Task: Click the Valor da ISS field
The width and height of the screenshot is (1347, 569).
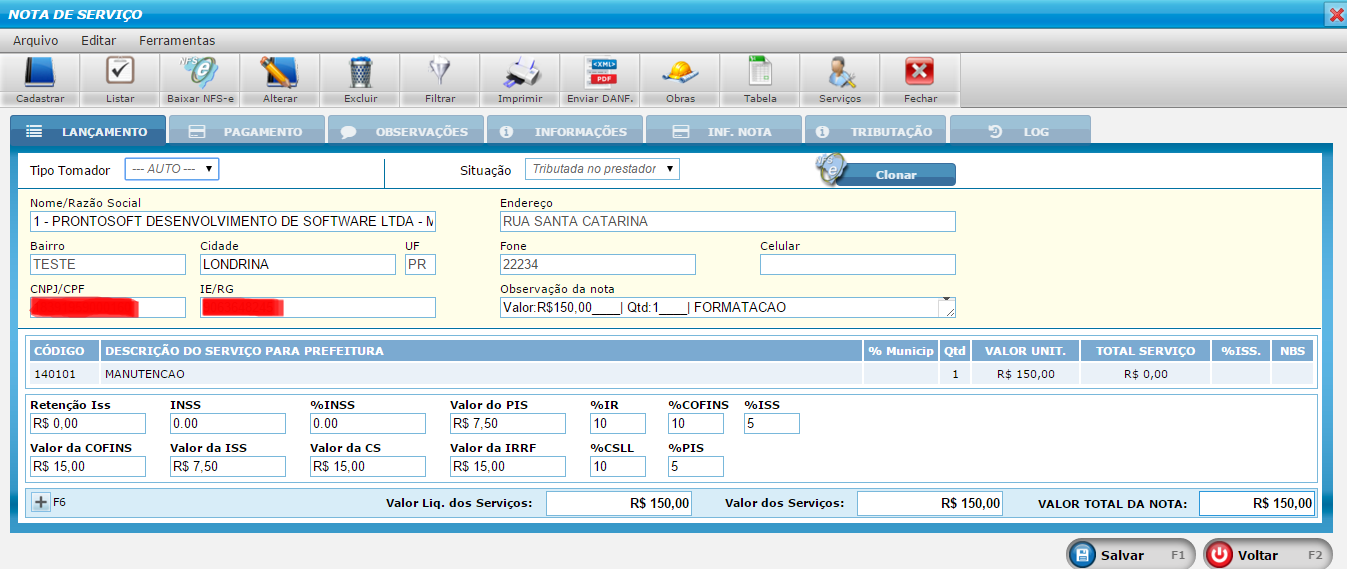Action: 228,466
